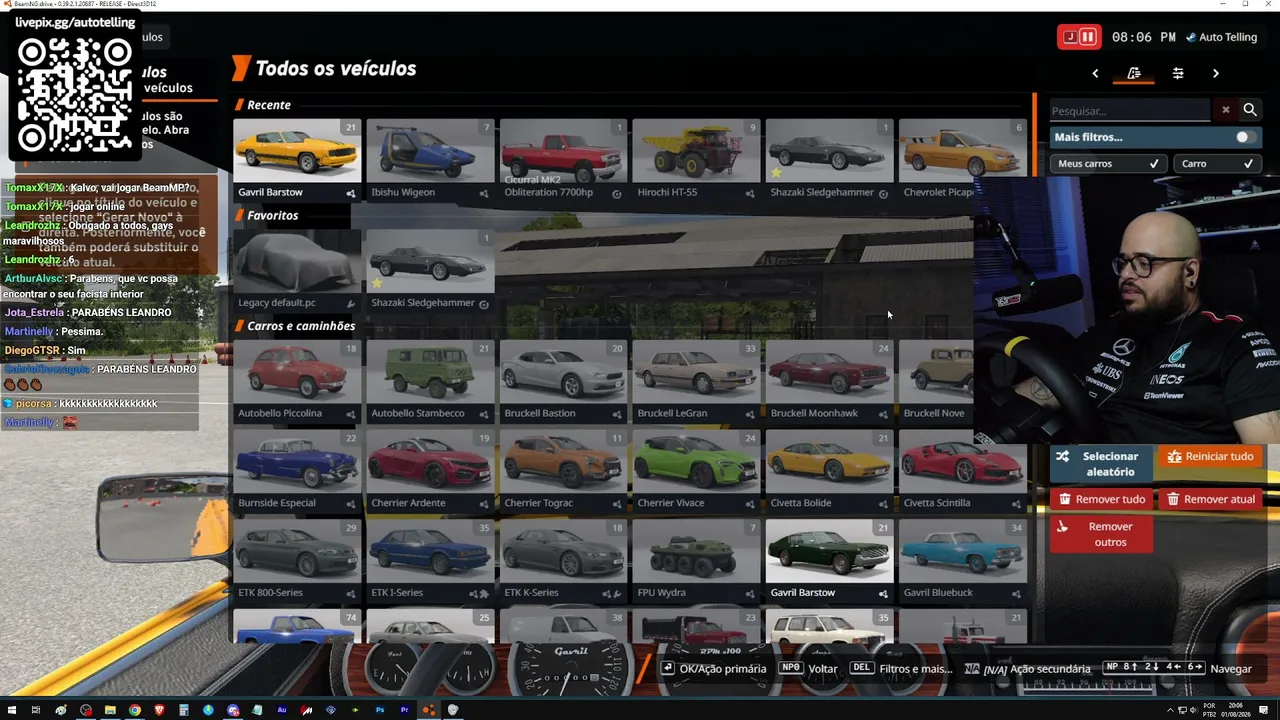The image size is (1280, 720).
Task: Switch to the tuning sliders tab
Action: pyautogui.click(x=1178, y=73)
